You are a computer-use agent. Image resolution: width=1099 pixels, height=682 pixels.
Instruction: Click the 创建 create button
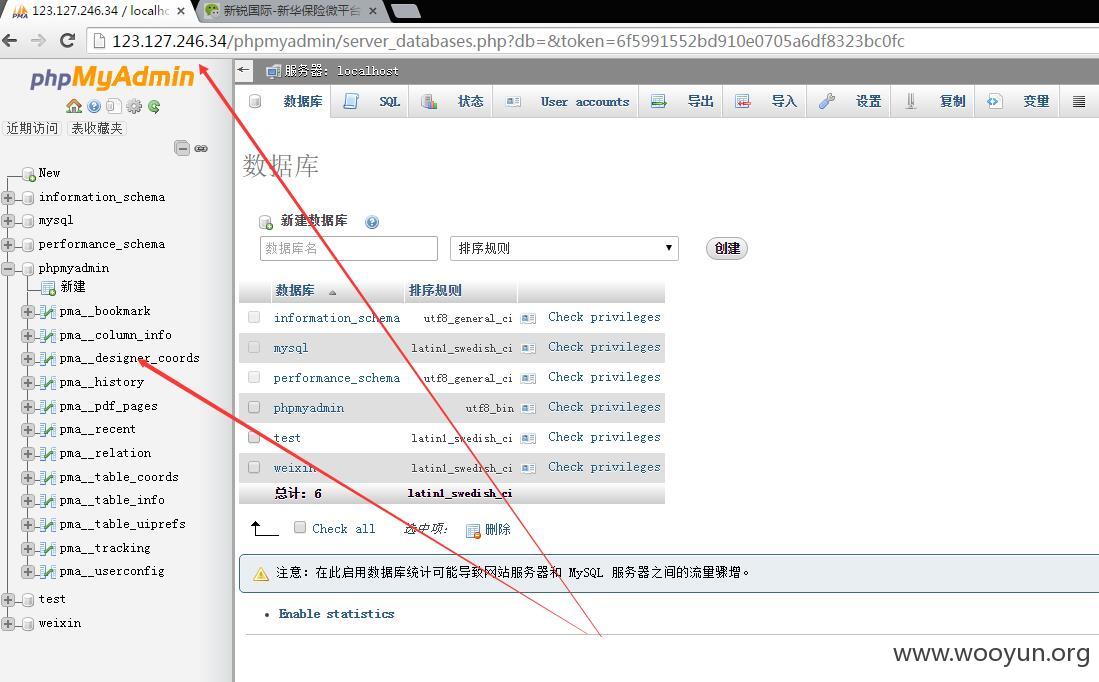pyautogui.click(x=727, y=248)
